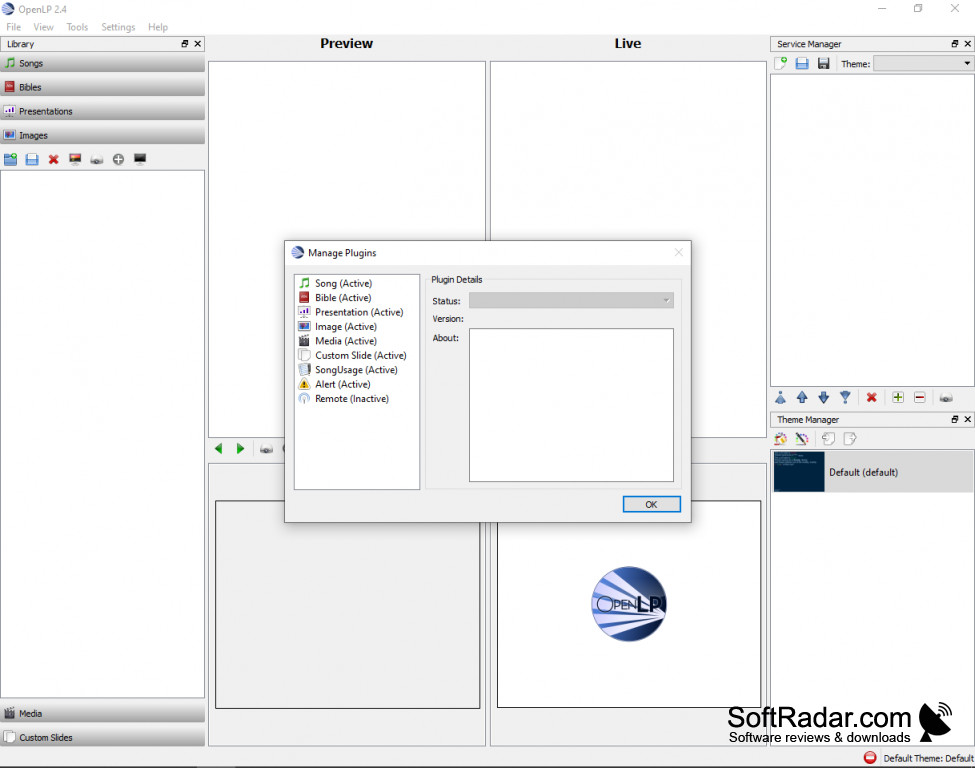
Task: Click the preview image icon in Library toolbar
Action: click(x=75, y=159)
